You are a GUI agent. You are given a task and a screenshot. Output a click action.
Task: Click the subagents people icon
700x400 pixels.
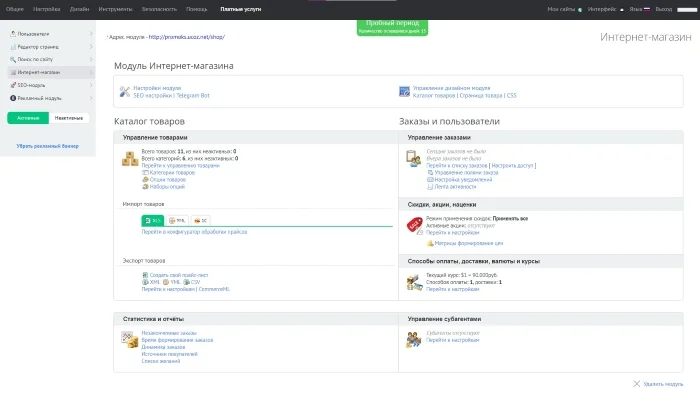point(413,339)
